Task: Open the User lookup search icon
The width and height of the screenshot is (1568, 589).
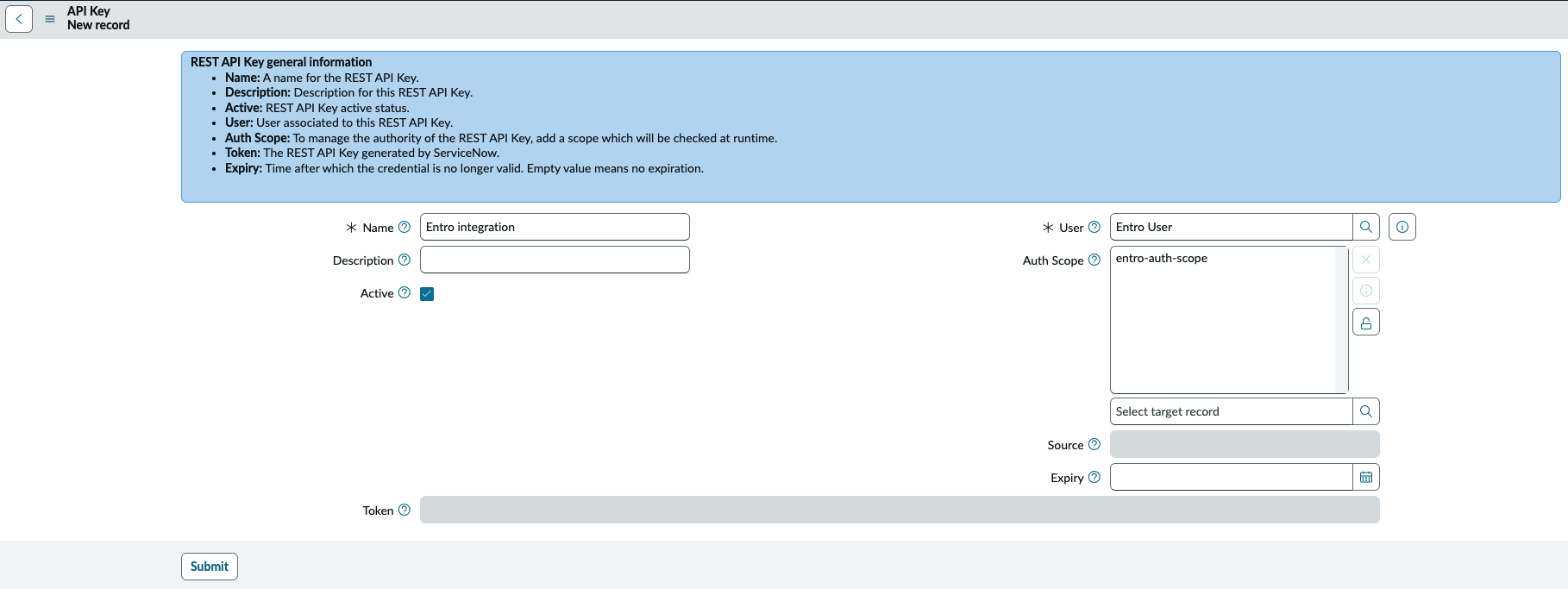Action: pos(1366,227)
